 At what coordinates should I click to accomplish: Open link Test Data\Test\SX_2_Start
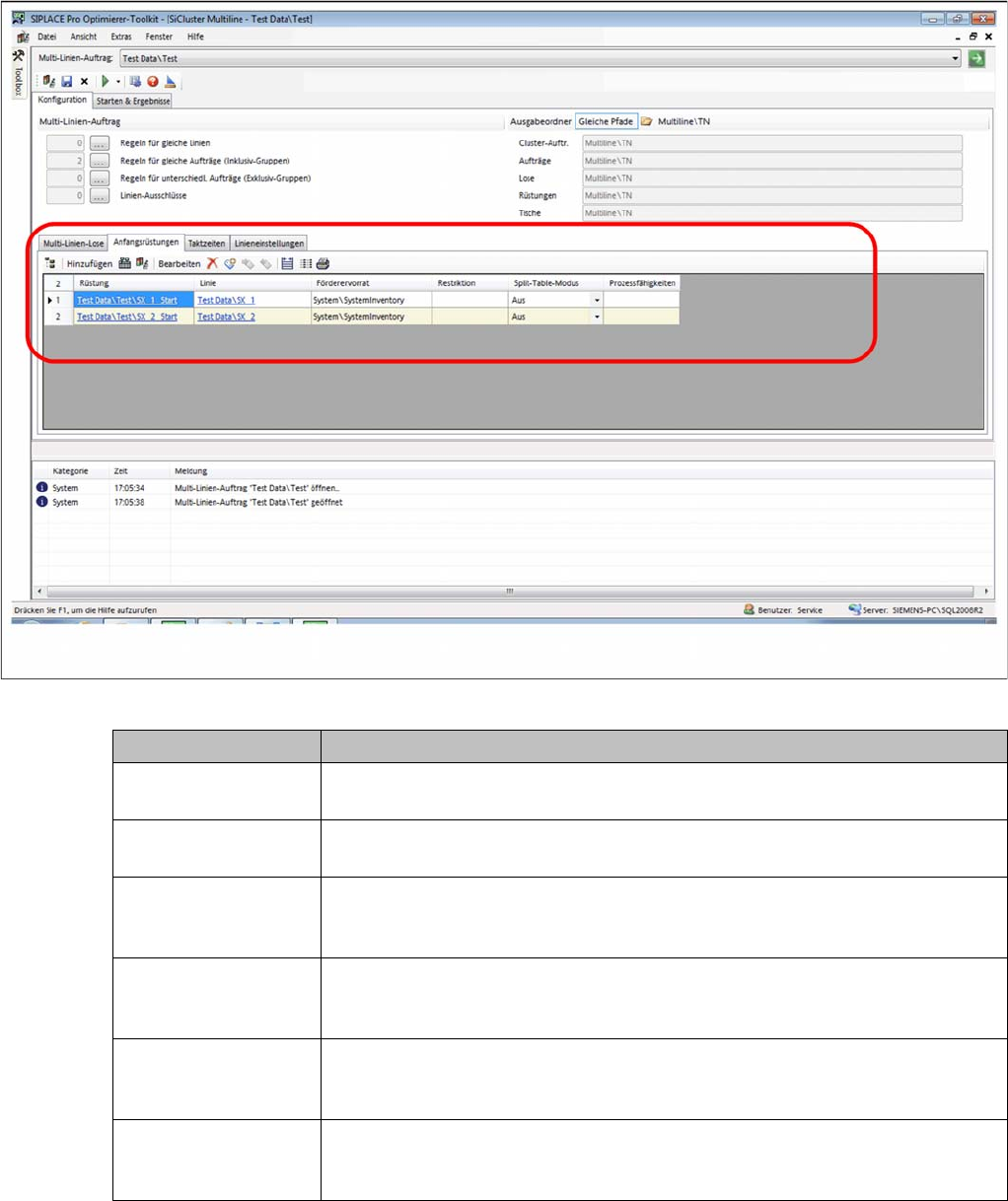pyautogui.click(x=127, y=317)
